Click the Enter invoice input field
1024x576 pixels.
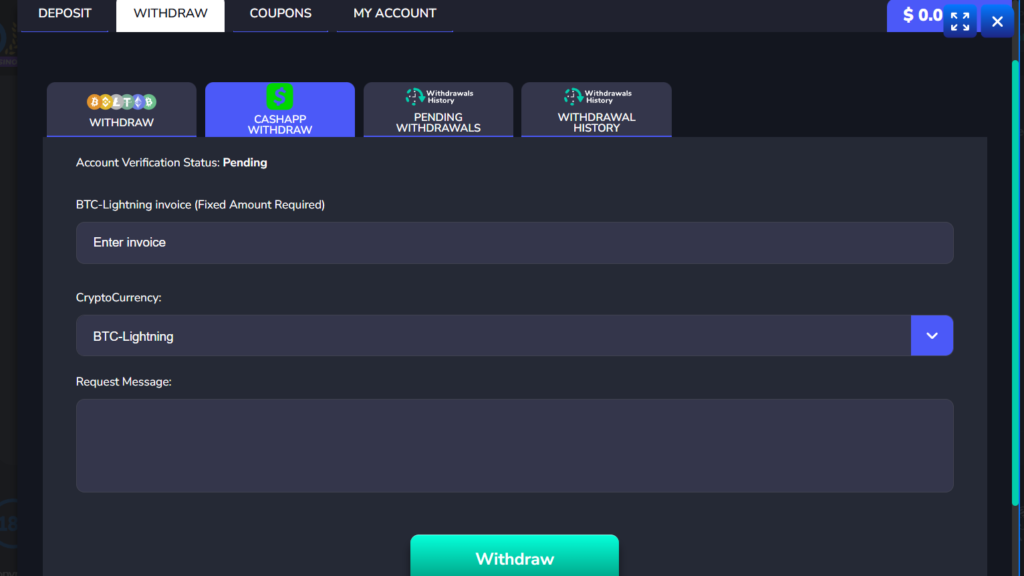pos(514,242)
